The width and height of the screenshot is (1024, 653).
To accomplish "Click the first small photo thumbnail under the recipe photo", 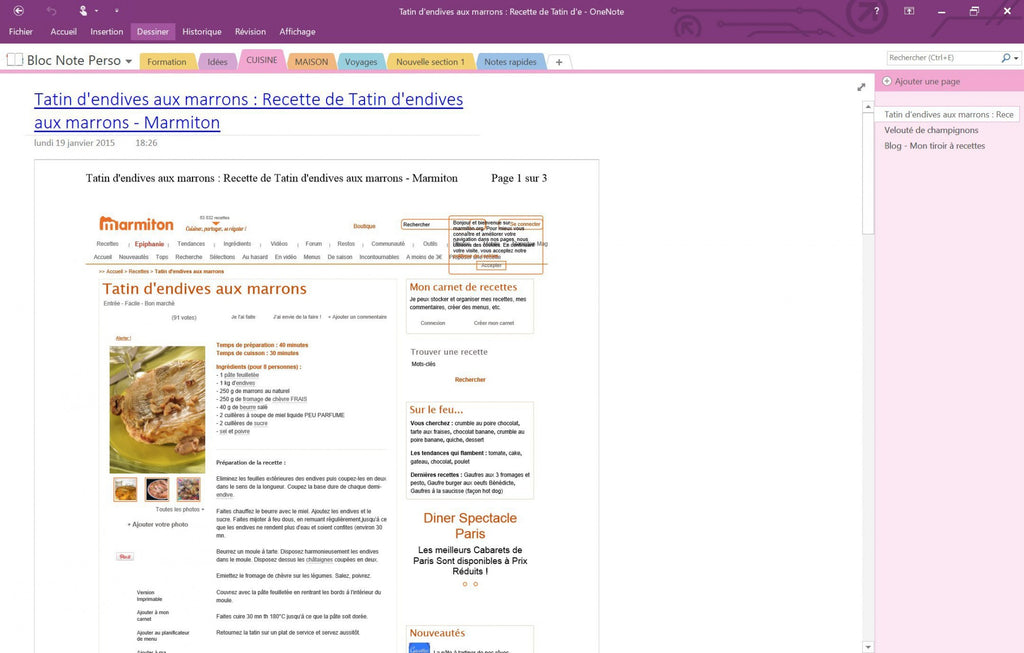I will pos(125,489).
